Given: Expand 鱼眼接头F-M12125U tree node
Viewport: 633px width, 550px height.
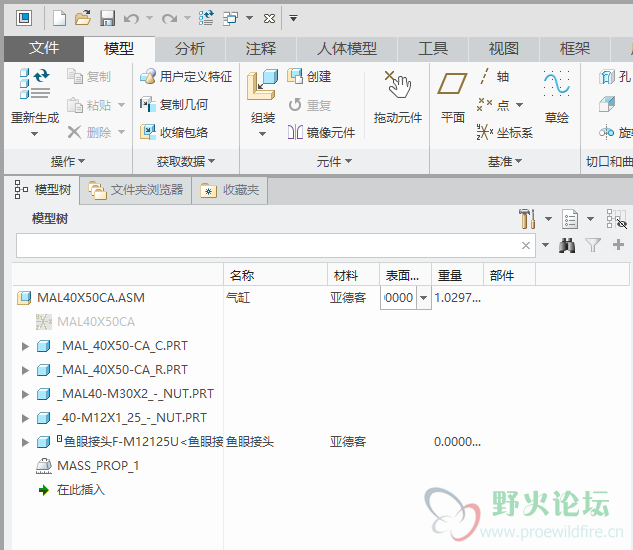Looking at the screenshot, I should 25,442.
